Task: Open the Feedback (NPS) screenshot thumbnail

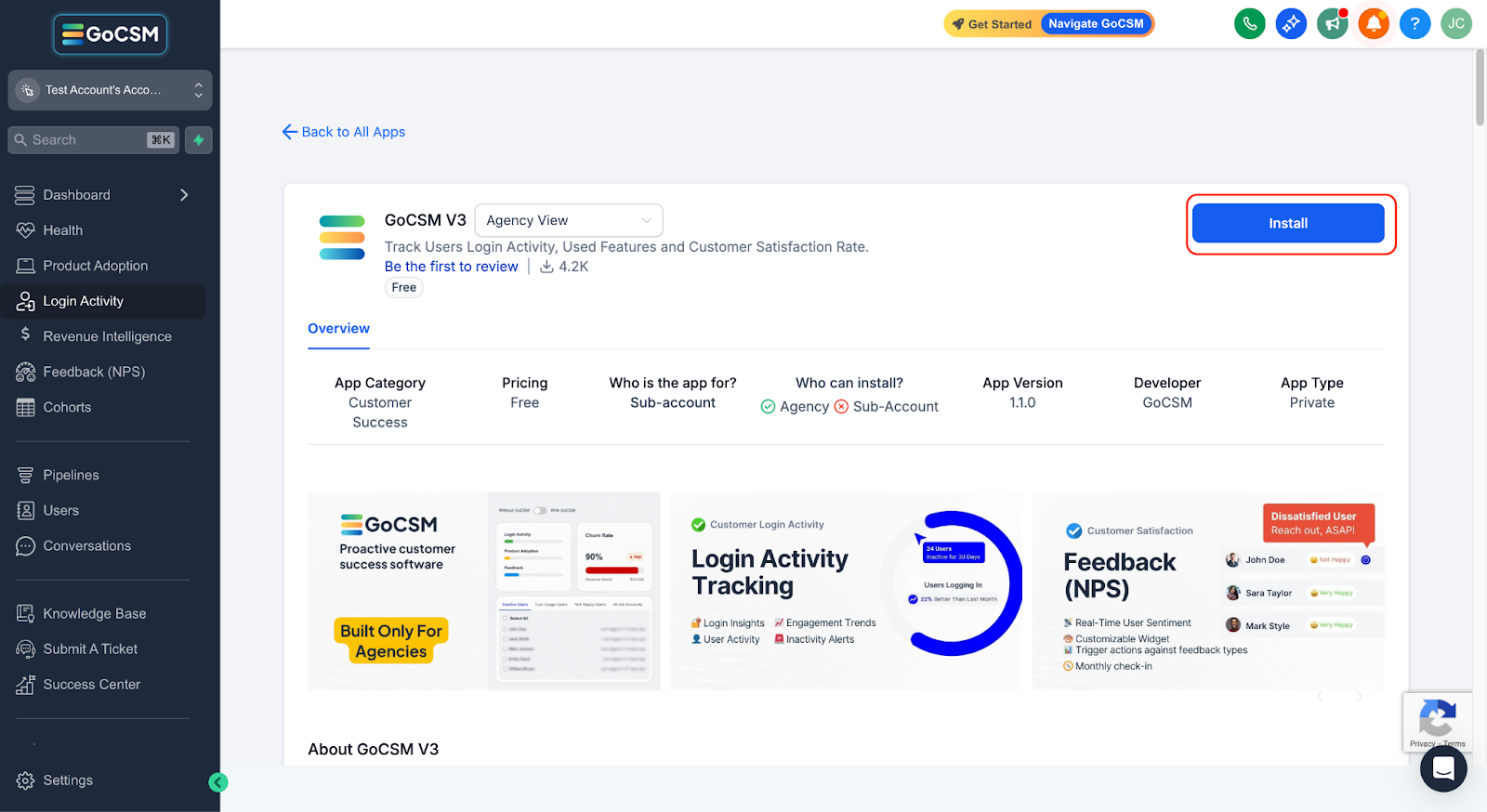Action: tap(1208, 591)
